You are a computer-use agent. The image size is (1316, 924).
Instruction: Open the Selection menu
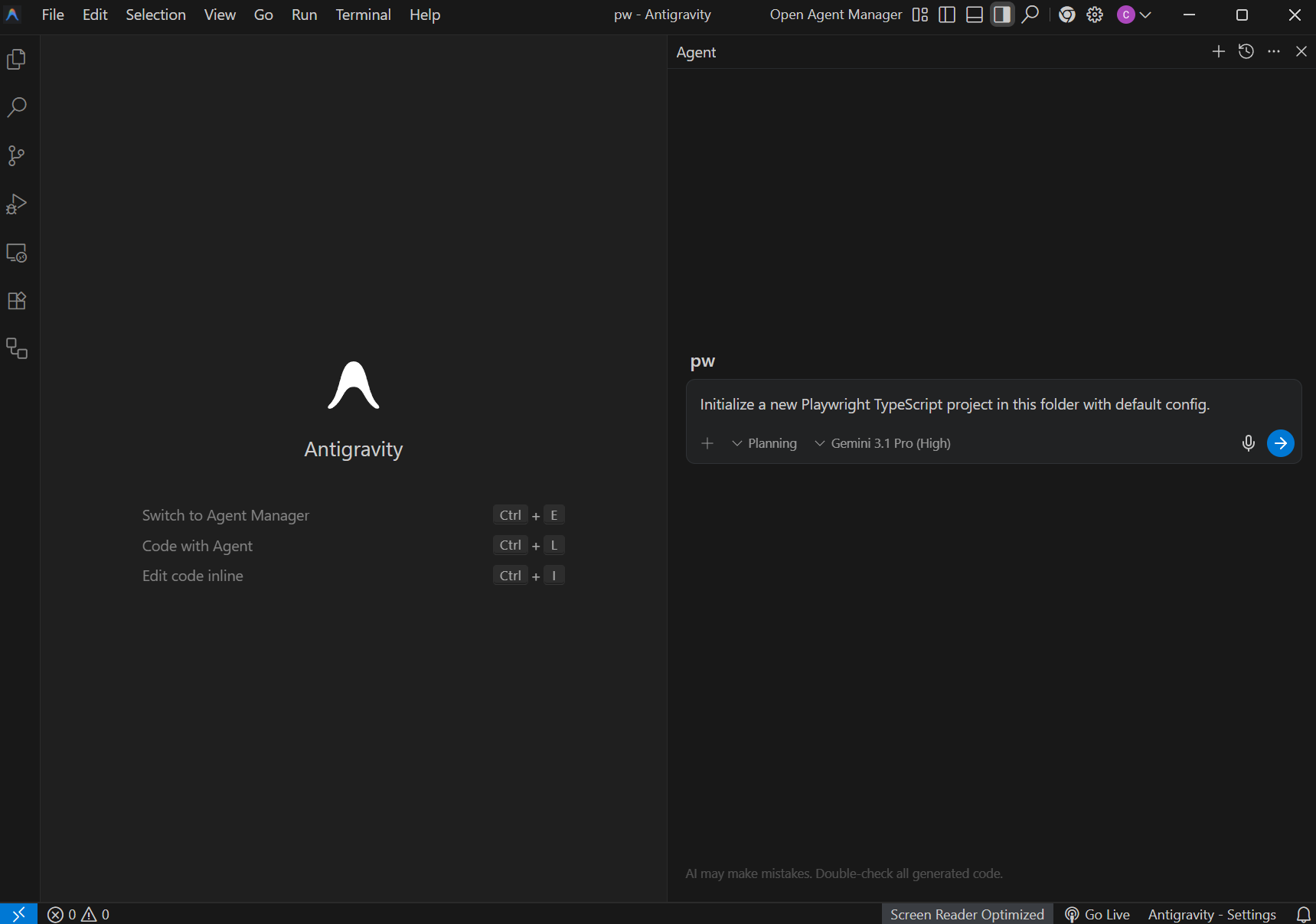[x=155, y=15]
